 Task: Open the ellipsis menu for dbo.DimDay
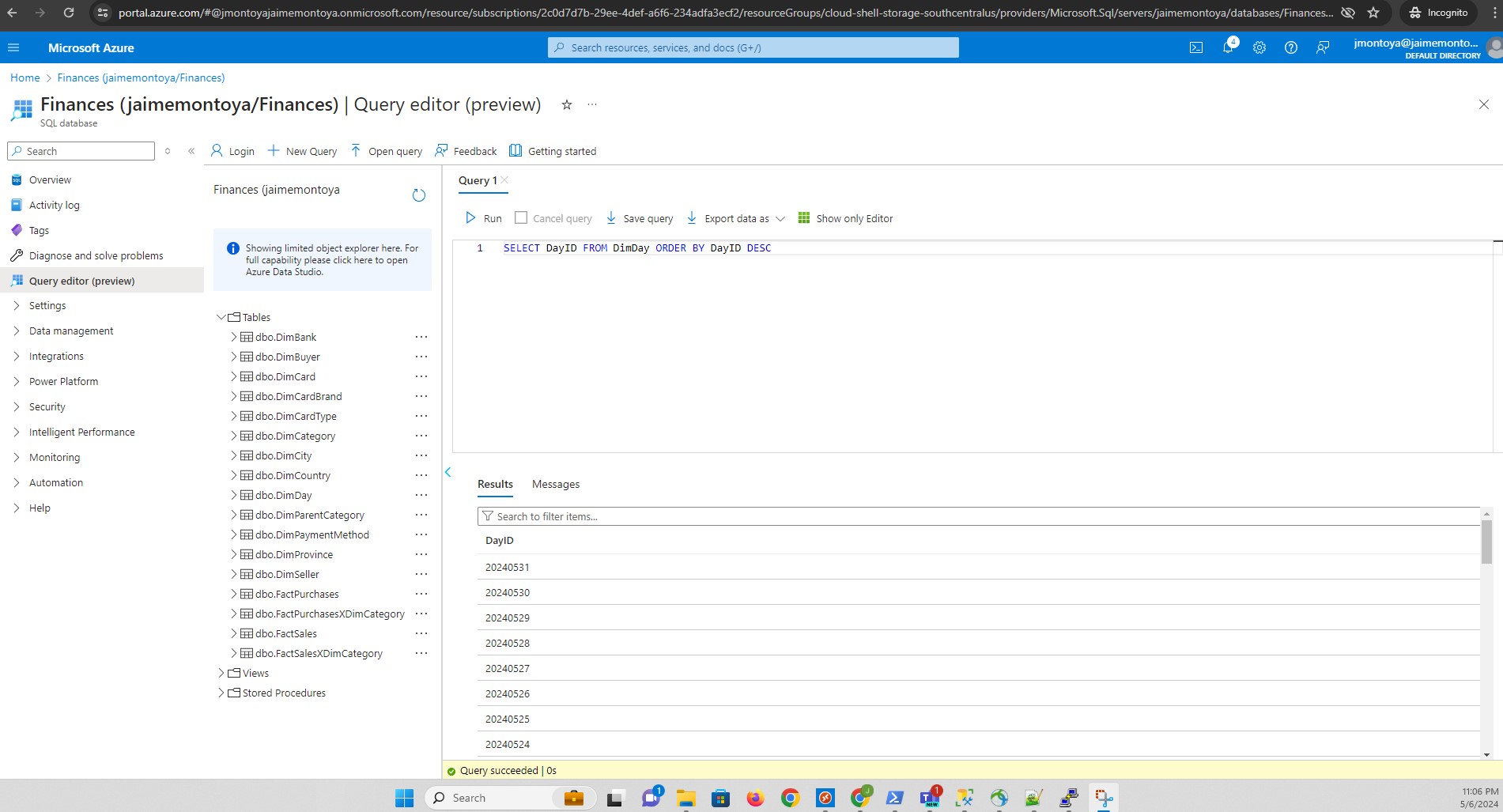421,495
